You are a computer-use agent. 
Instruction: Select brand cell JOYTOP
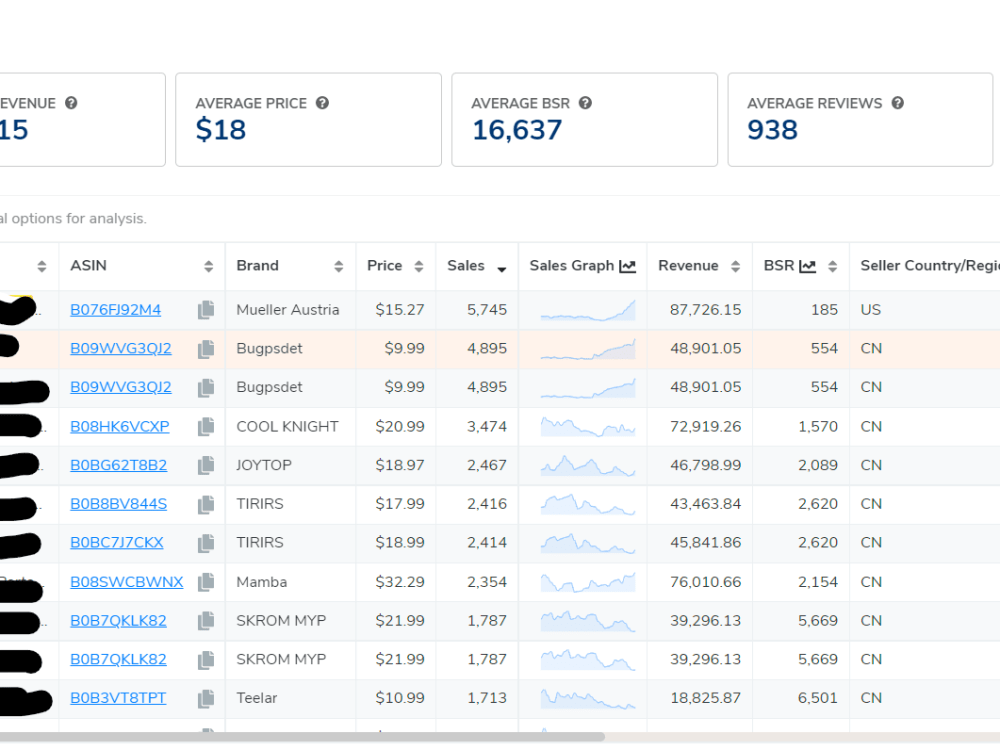pyautogui.click(x=263, y=466)
